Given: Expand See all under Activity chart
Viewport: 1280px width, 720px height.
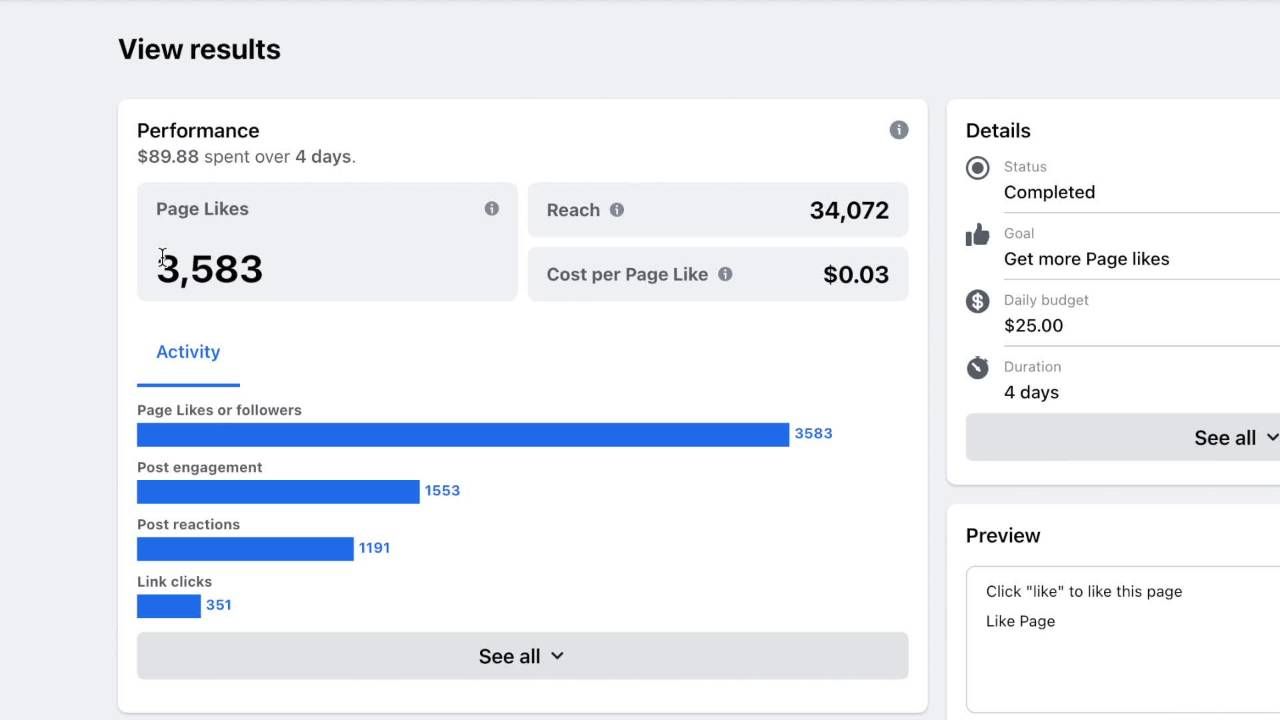Looking at the screenshot, I should click(522, 656).
